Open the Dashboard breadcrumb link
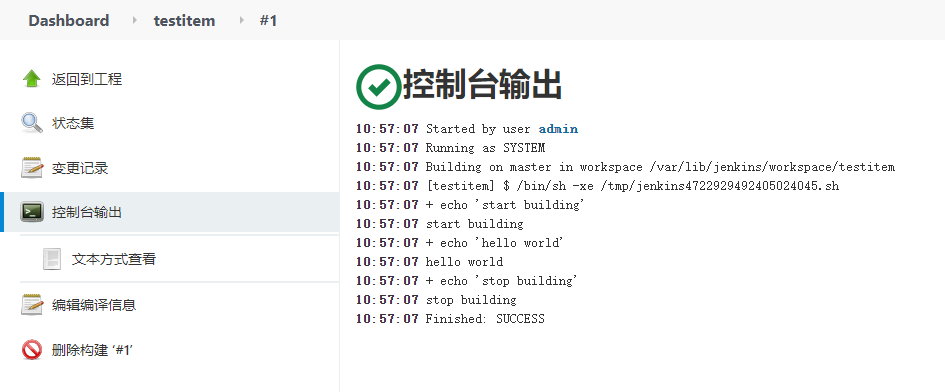The width and height of the screenshot is (945, 392). (69, 21)
